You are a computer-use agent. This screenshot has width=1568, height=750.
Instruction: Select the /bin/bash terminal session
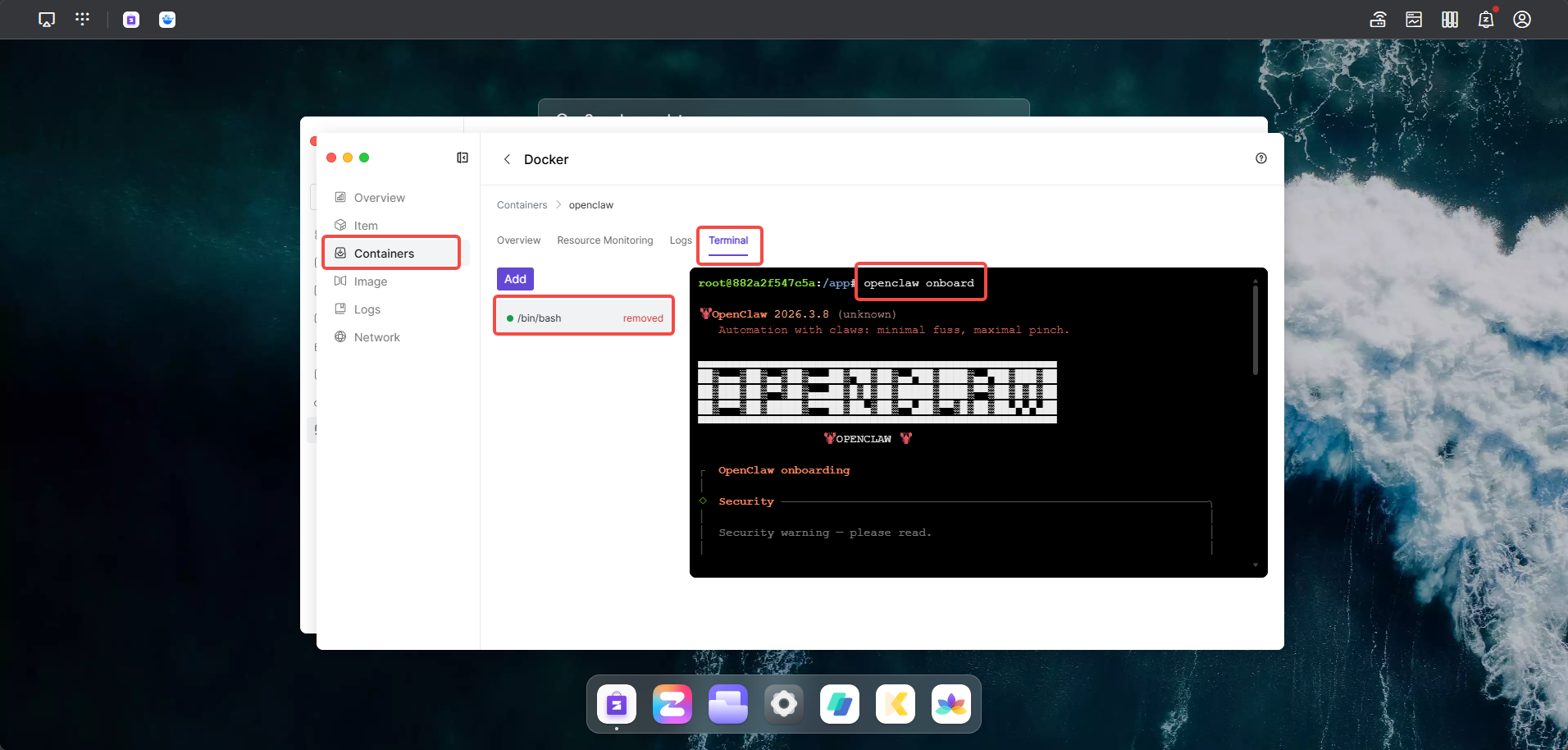tap(540, 318)
